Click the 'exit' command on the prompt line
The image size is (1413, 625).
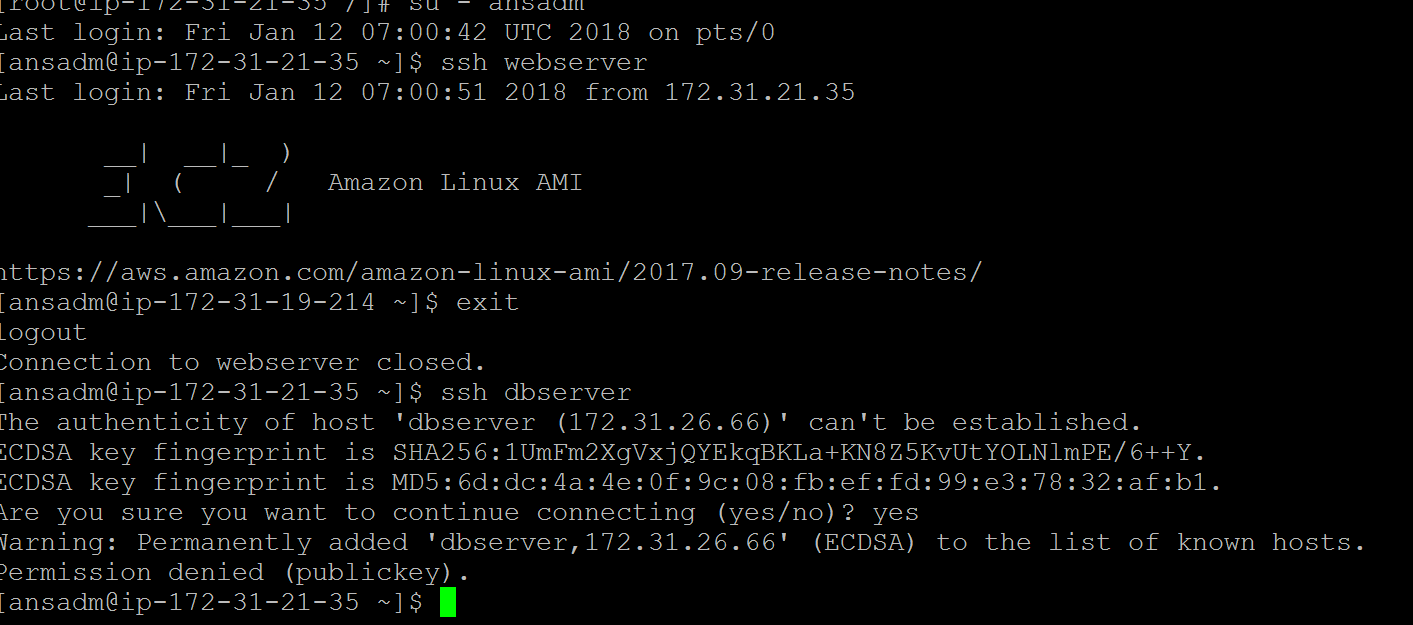(x=488, y=302)
